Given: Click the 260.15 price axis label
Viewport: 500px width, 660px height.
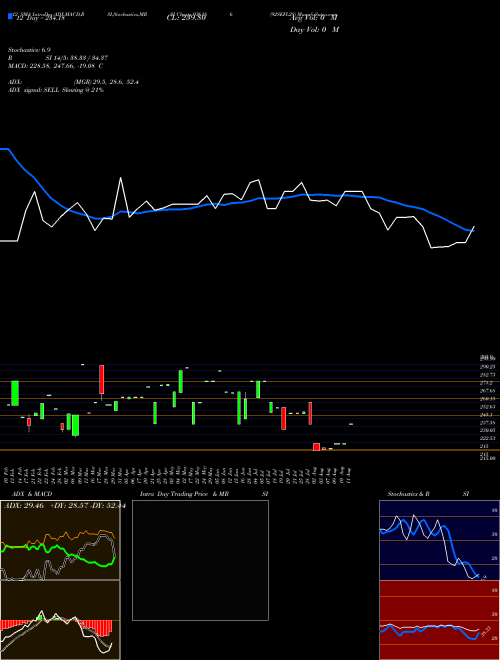Looking at the screenshot, I should point(488,399).
